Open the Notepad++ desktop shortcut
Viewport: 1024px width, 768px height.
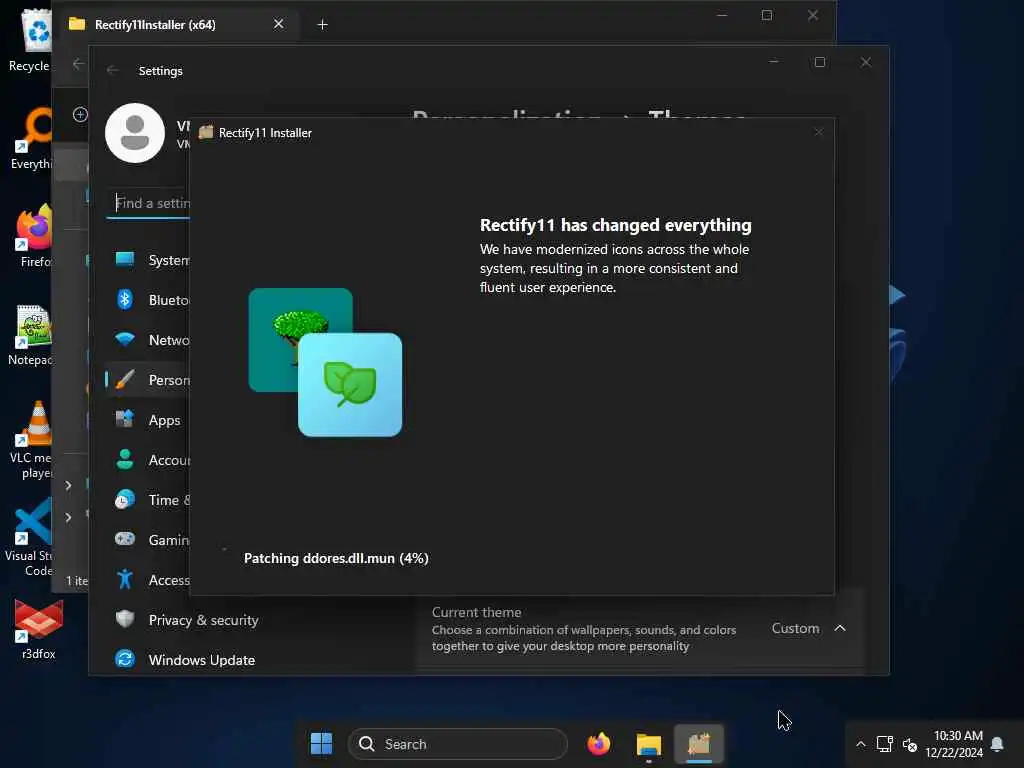tap(31, 335)
